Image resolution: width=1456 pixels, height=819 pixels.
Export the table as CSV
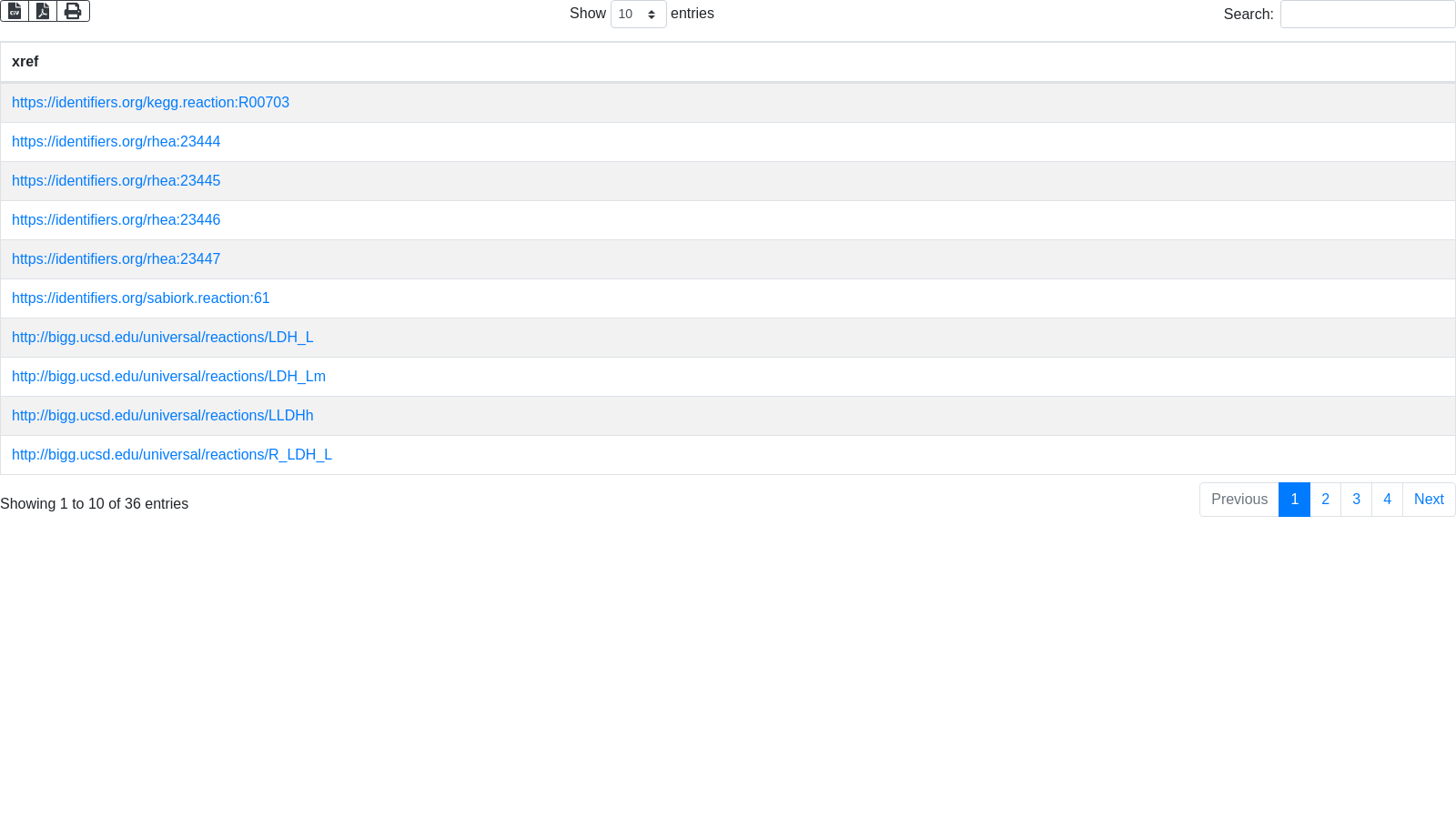click(x=15, y=11)
